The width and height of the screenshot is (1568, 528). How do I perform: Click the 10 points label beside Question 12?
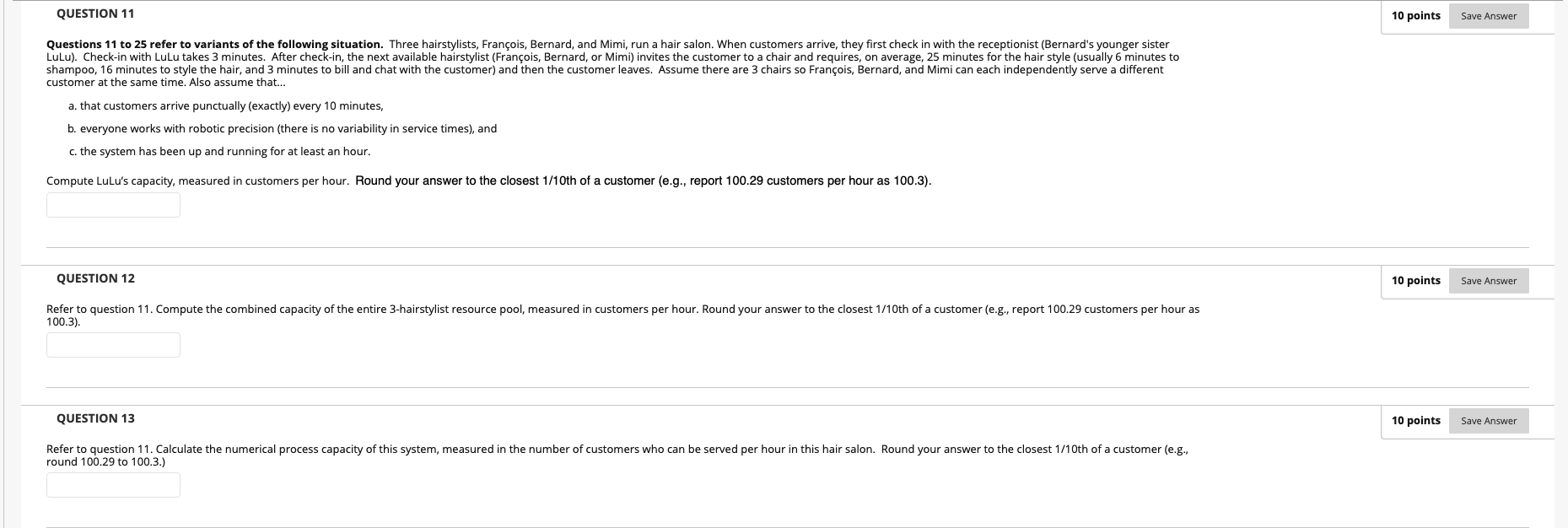(1414, 280)
